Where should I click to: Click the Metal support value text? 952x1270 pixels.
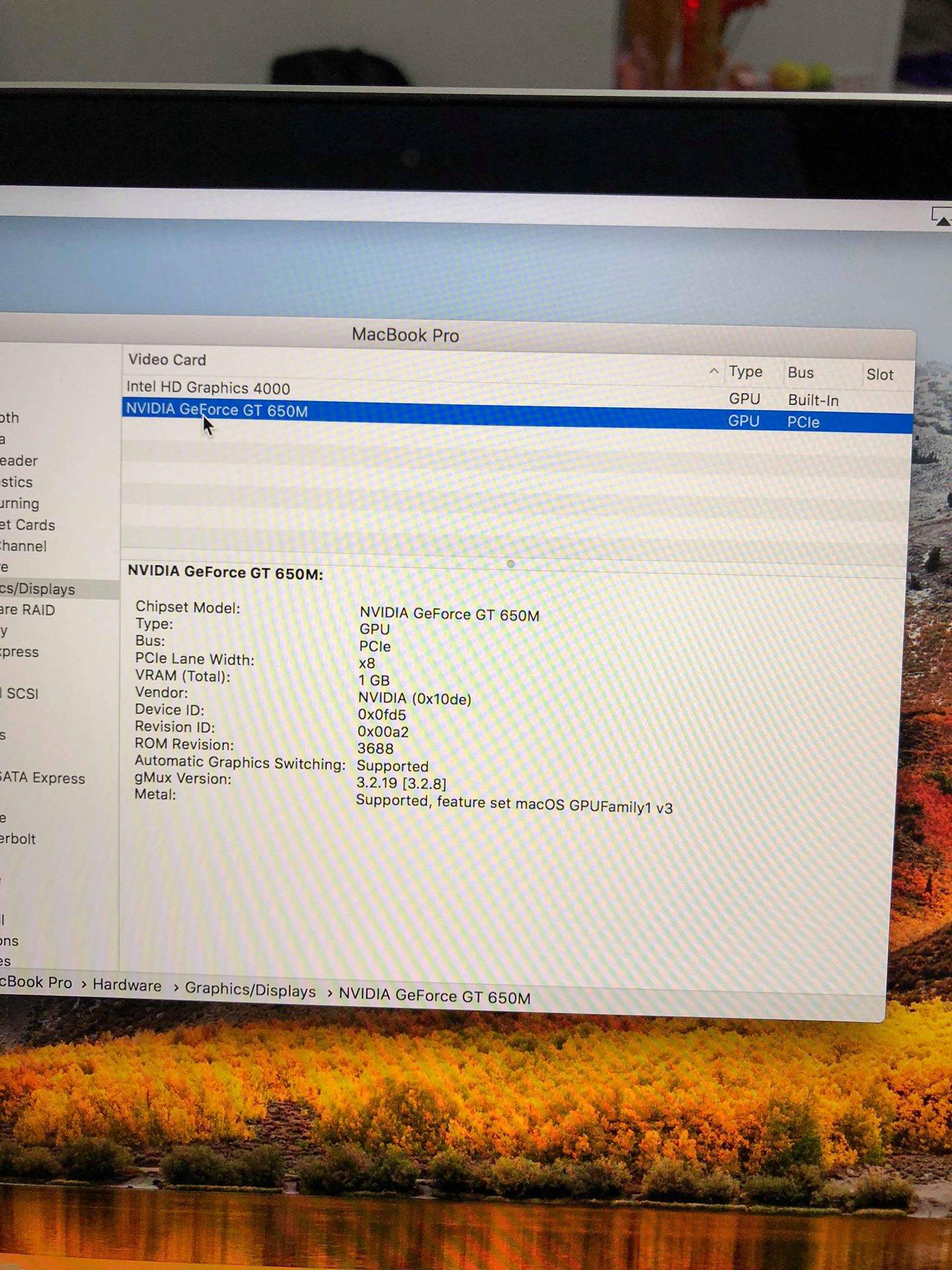(514, 804)
